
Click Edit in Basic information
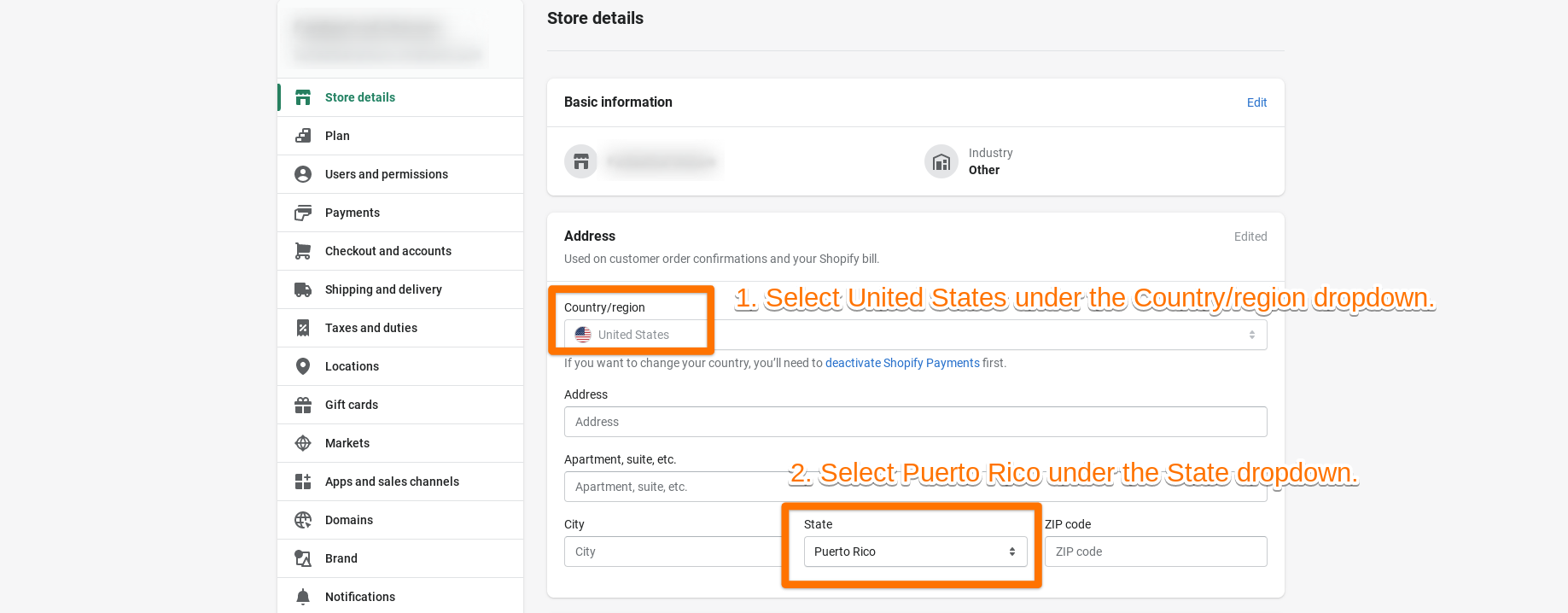(1256, 102)
